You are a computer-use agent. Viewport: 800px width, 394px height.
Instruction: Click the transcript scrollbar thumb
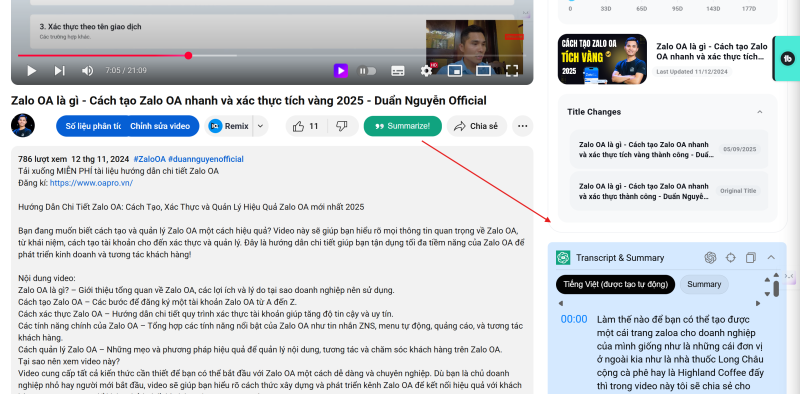coord(776,289)
